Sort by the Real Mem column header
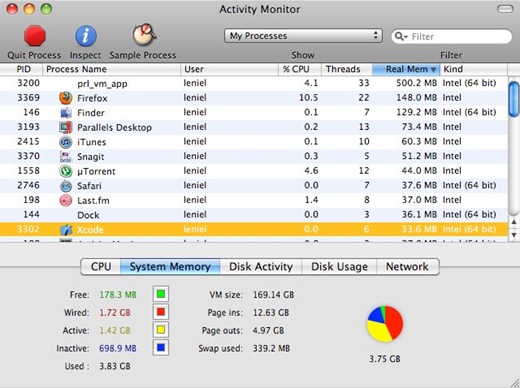Image resolution: width=520 pixels, height=388 pixels. pos(406,69)
